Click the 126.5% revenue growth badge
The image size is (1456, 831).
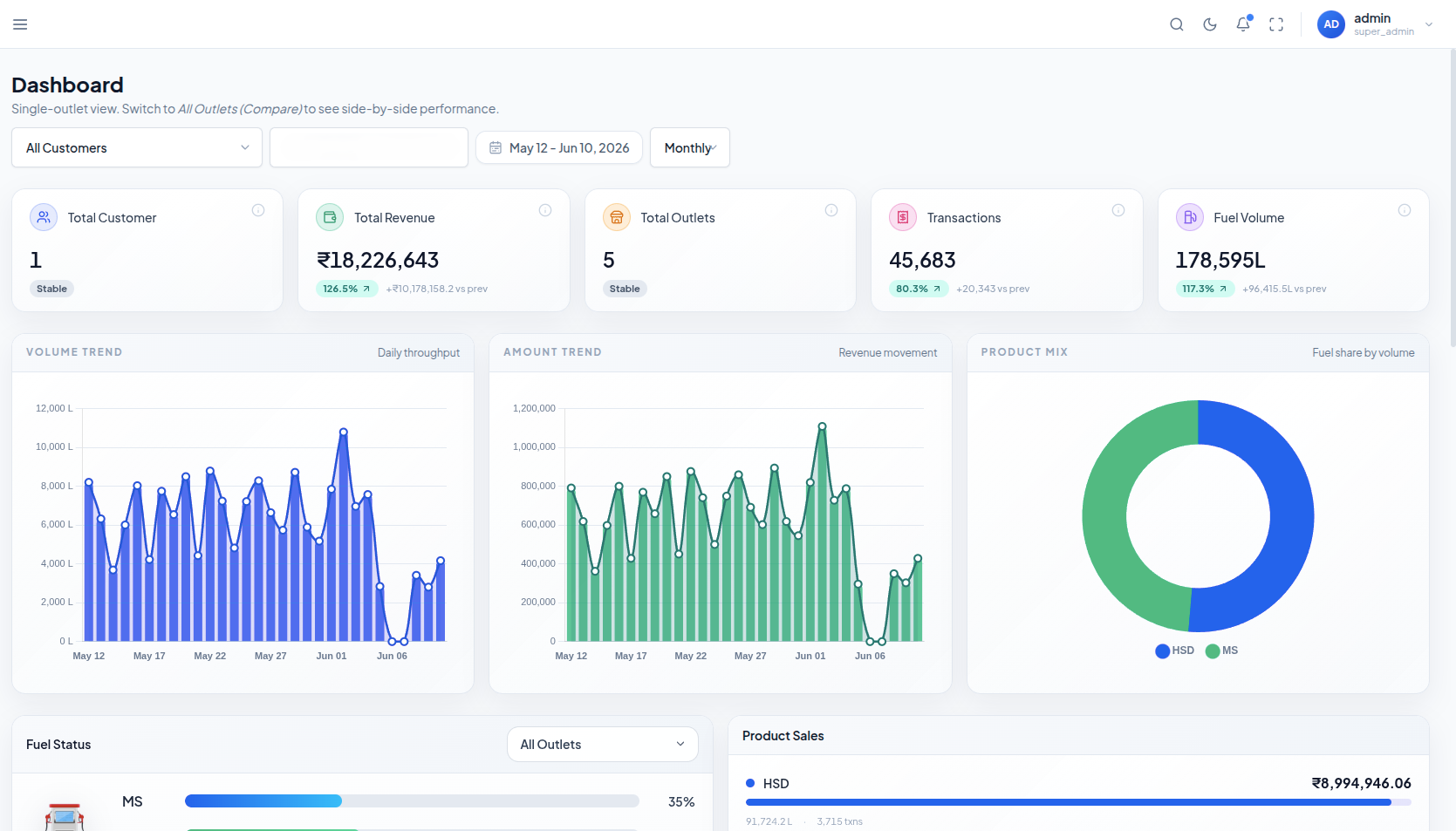tap(347, 289)
